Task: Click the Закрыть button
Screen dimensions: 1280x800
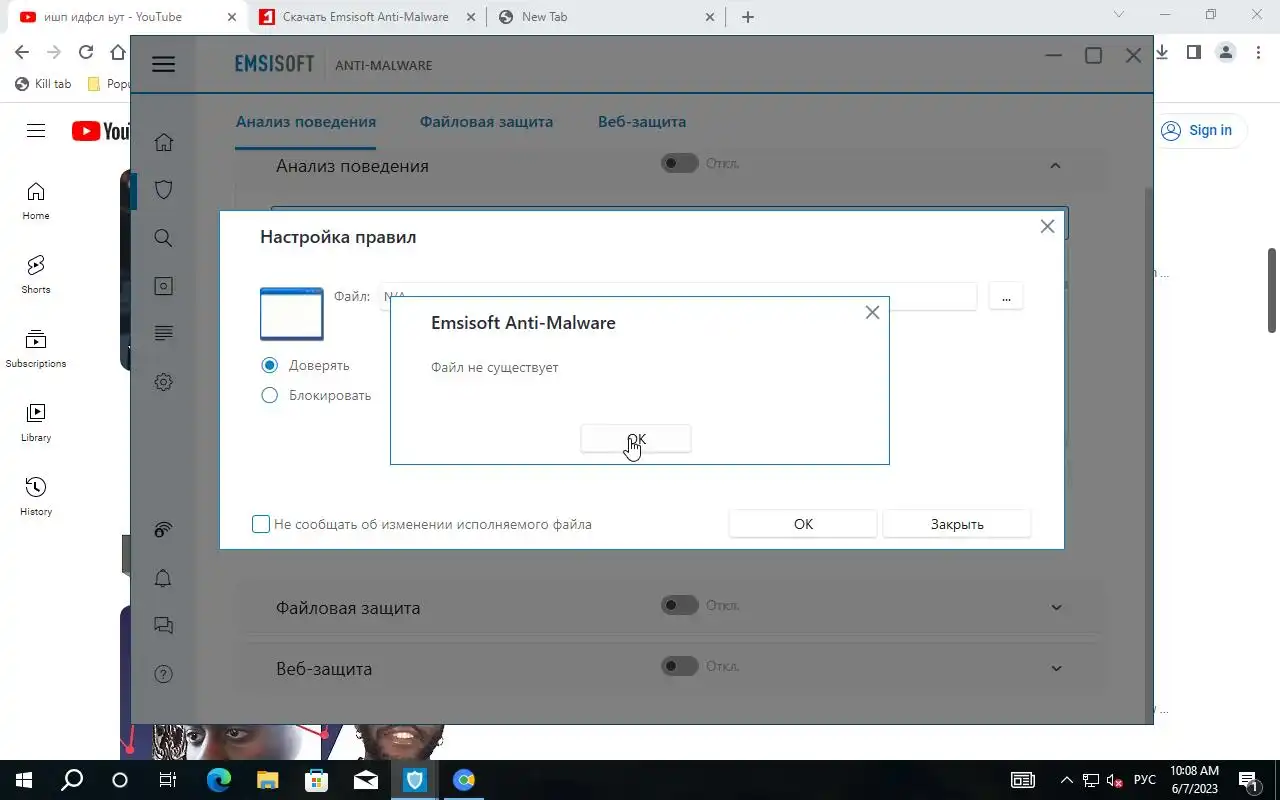Action: [957, 524]
